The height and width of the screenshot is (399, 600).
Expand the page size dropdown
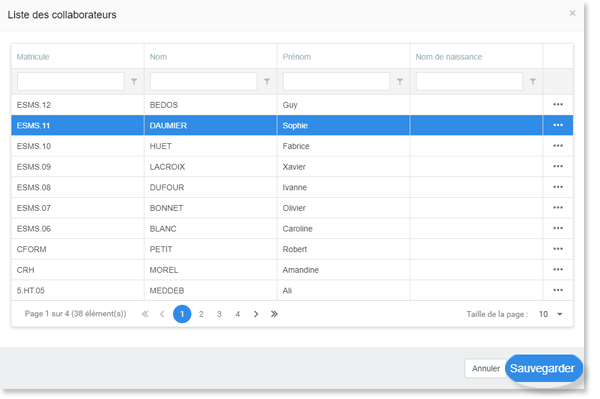coord(559,314)
